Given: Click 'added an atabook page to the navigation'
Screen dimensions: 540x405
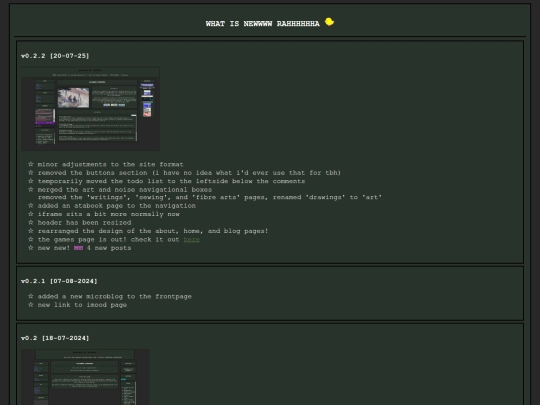Looking at the screenshot, I should click(x=117, y=206).
